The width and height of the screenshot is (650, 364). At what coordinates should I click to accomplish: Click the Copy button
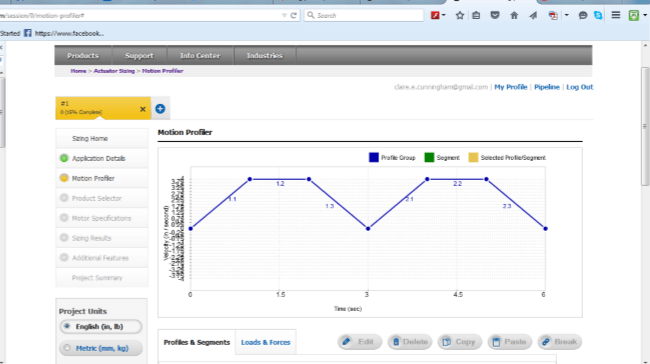[x=460, y=342]
